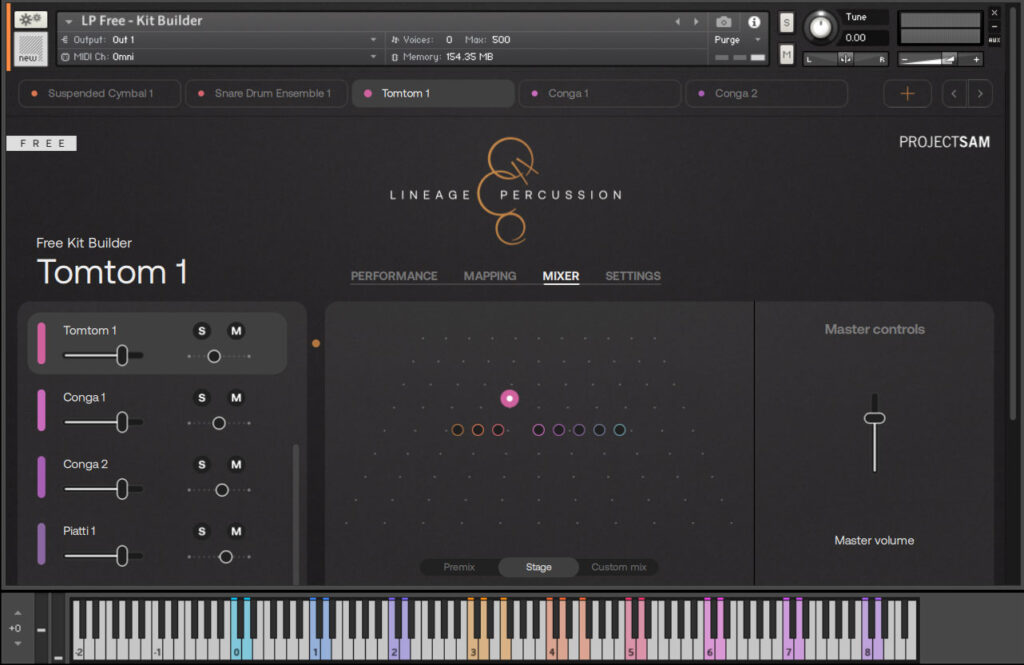Click the camera snapshot icon
Screen dimensions: 1024x665
[724, 21]
